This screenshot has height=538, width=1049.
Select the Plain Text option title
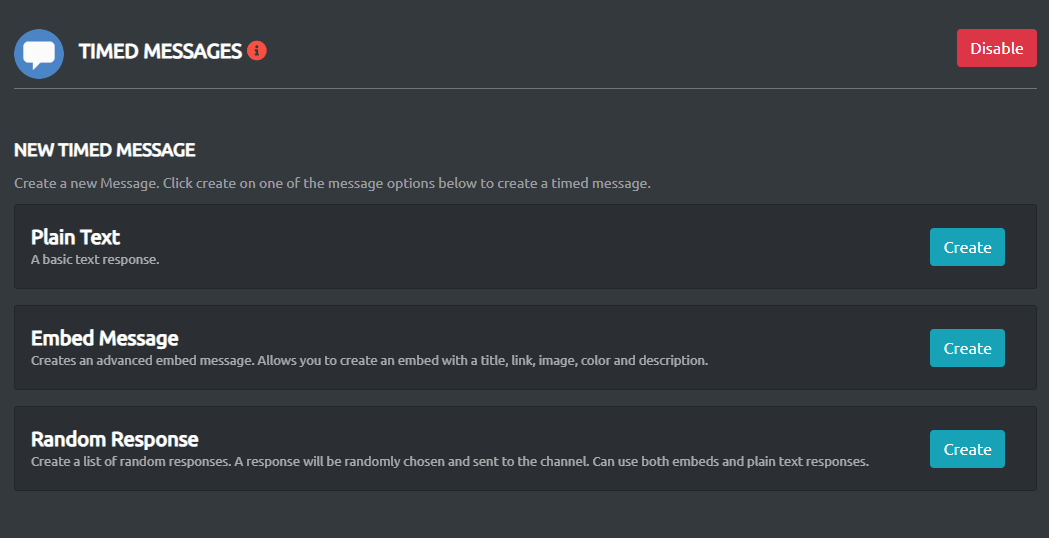pyautogui.click(x=75, y=237)
